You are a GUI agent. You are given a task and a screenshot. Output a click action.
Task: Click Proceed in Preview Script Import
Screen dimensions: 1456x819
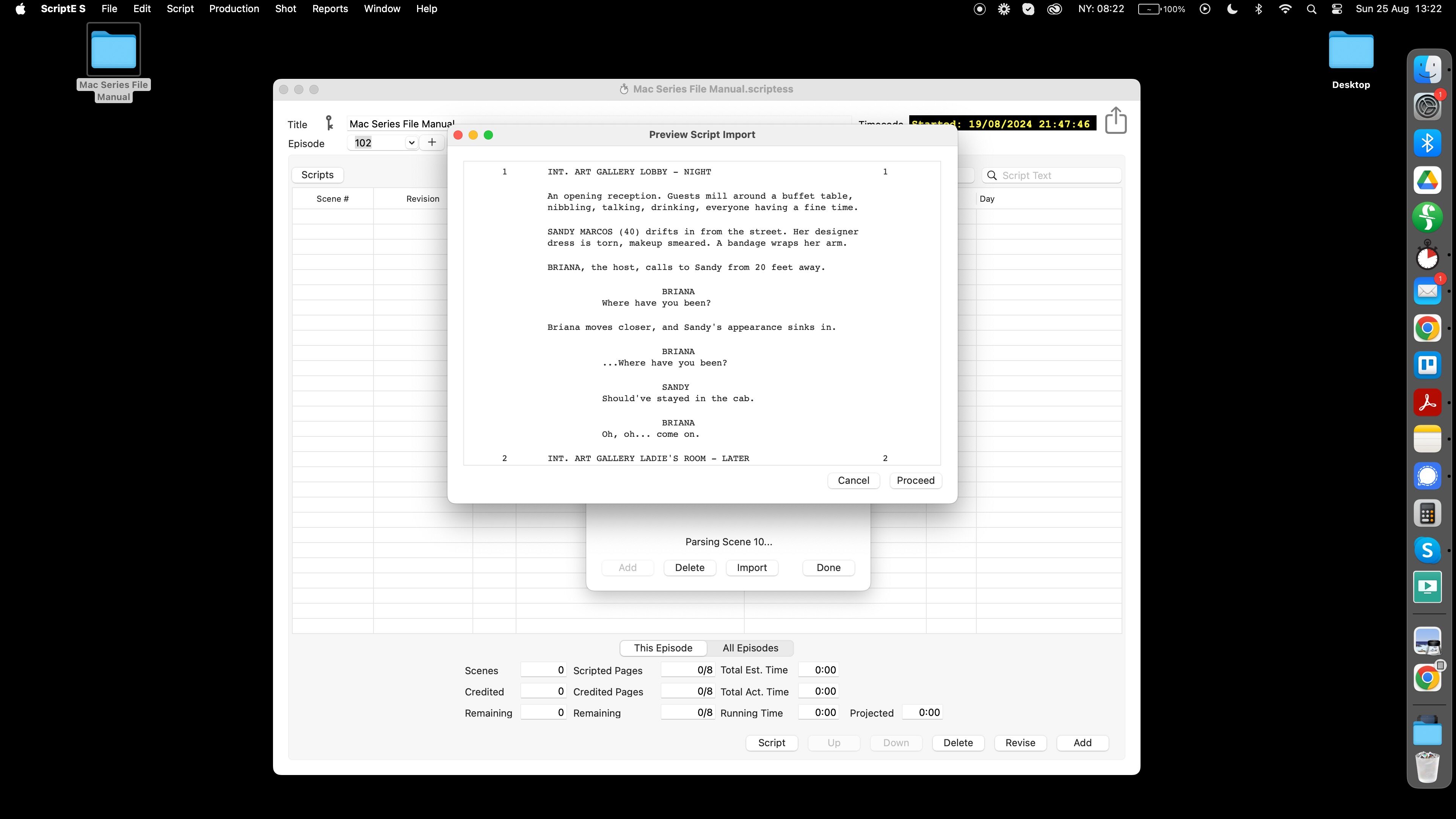point(915,480)
